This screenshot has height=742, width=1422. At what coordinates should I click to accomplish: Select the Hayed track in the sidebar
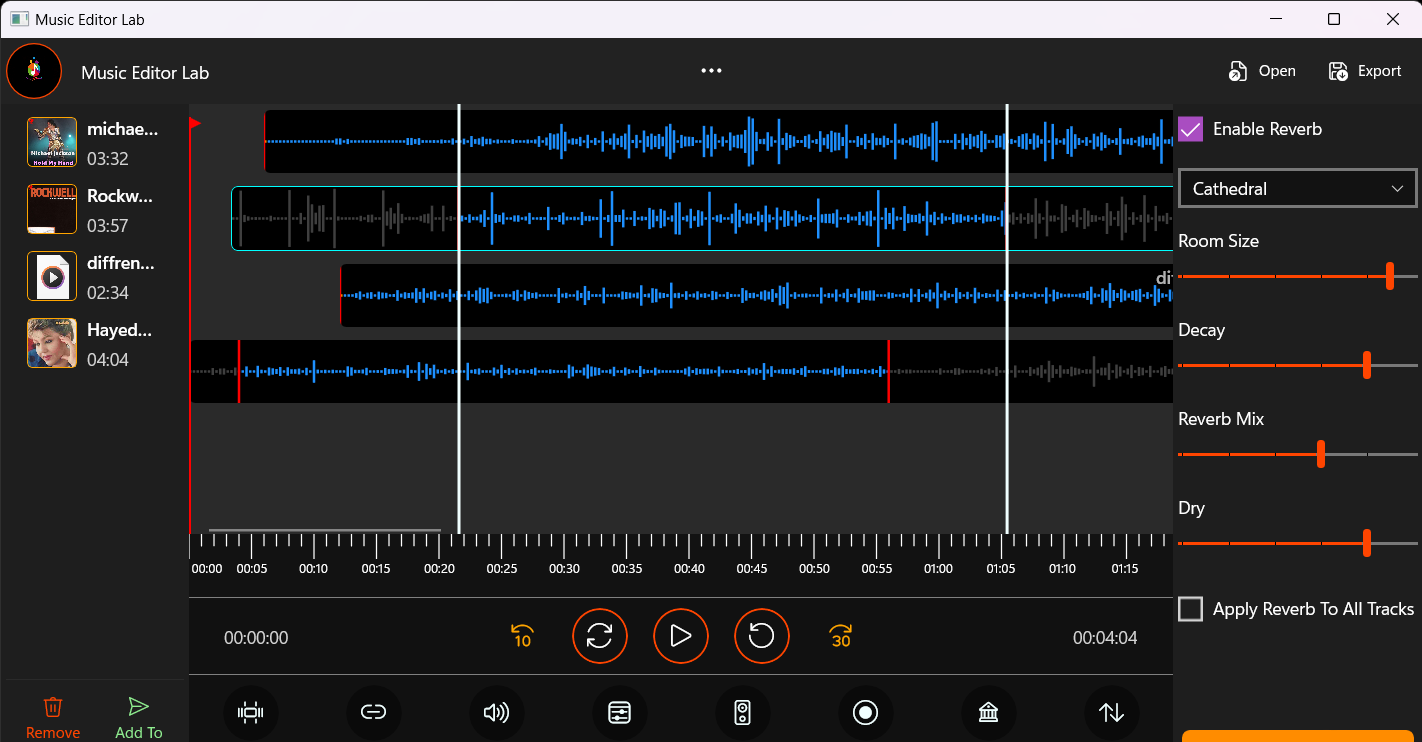(x=95, y=343)
